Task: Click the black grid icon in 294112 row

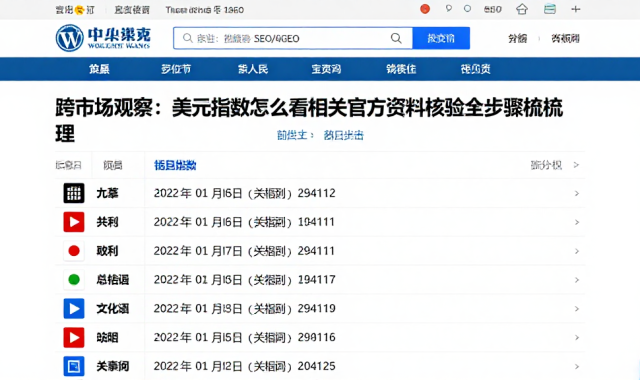Action: click(x=74, y=193)
